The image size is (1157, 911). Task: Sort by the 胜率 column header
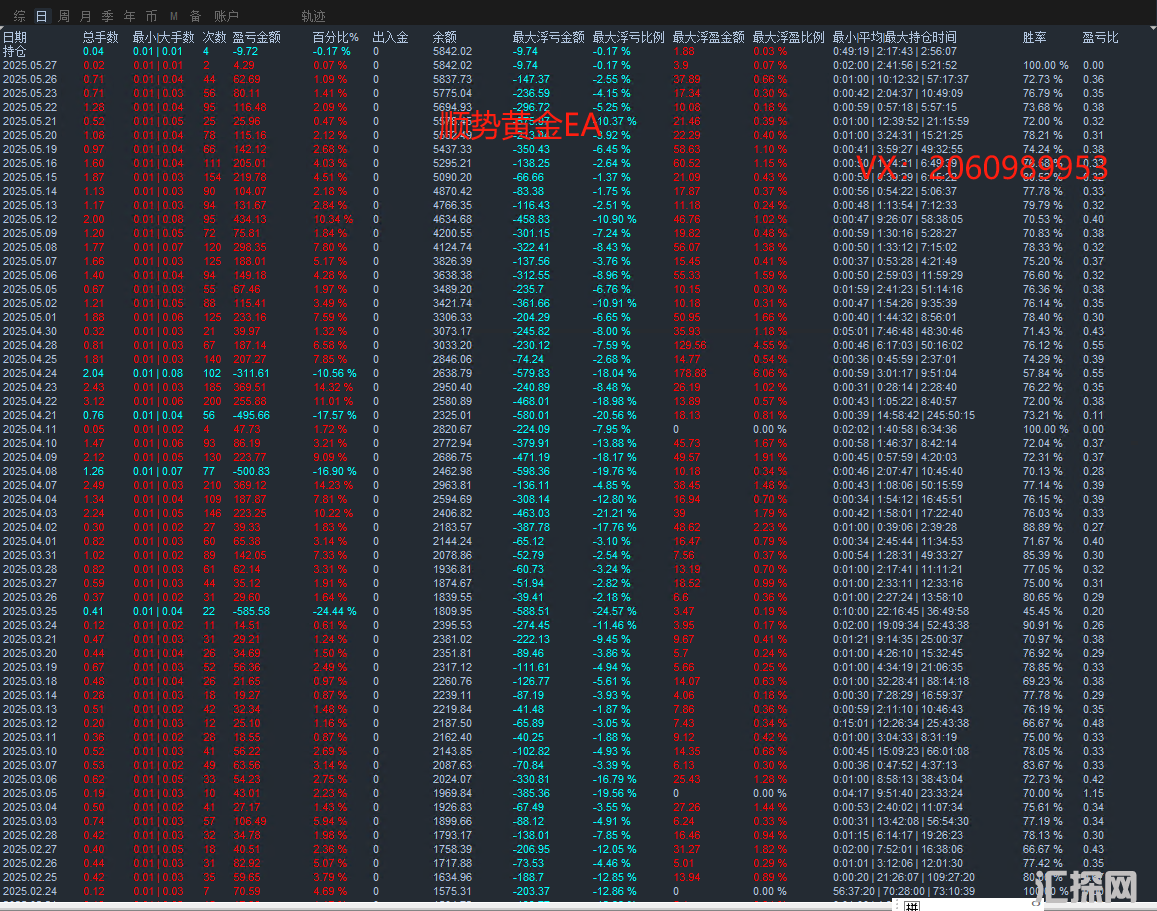(x=1035, y=37)
